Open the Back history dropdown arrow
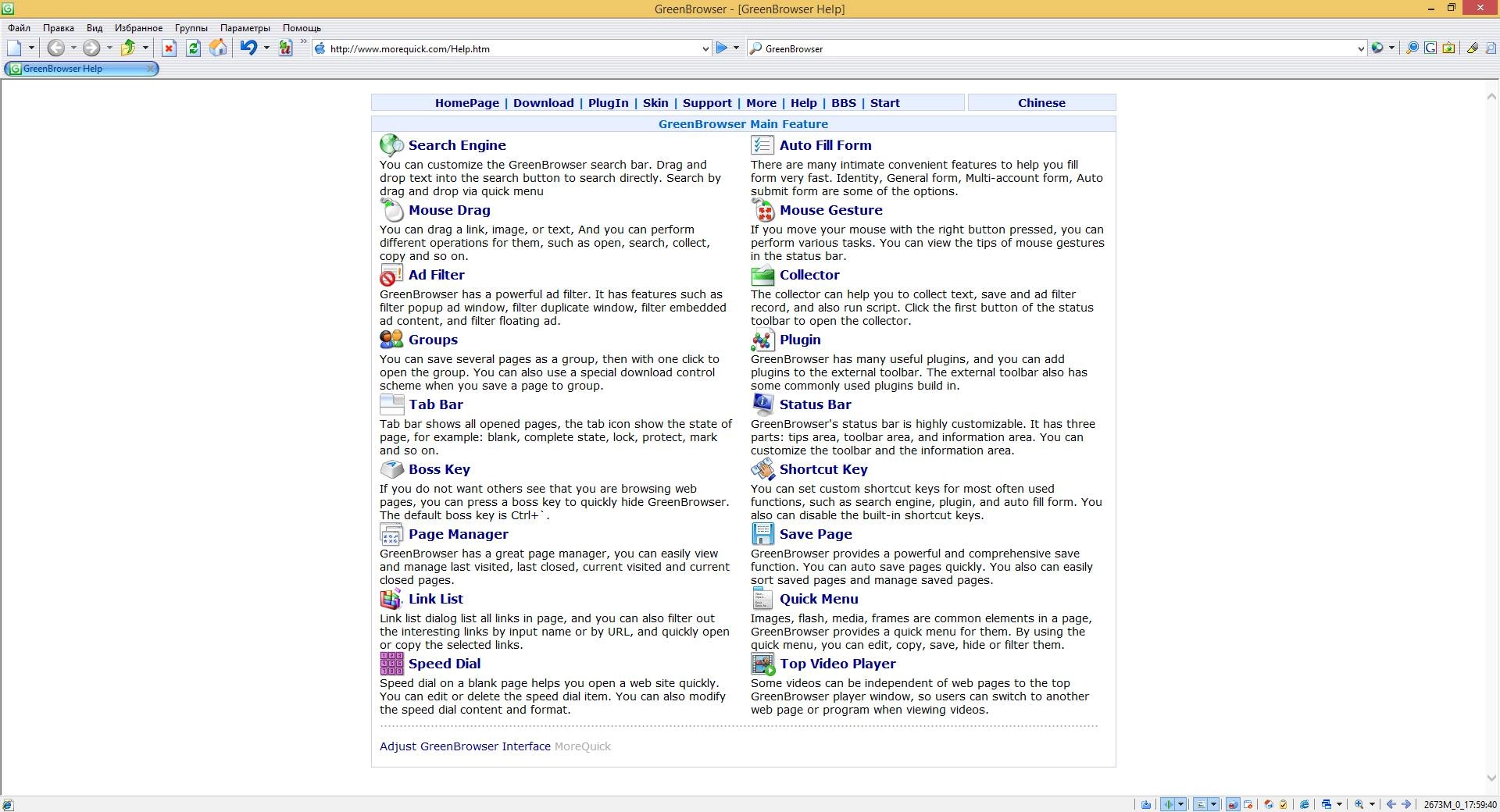The image size is (1500, 812). click(x=73, y=48)
